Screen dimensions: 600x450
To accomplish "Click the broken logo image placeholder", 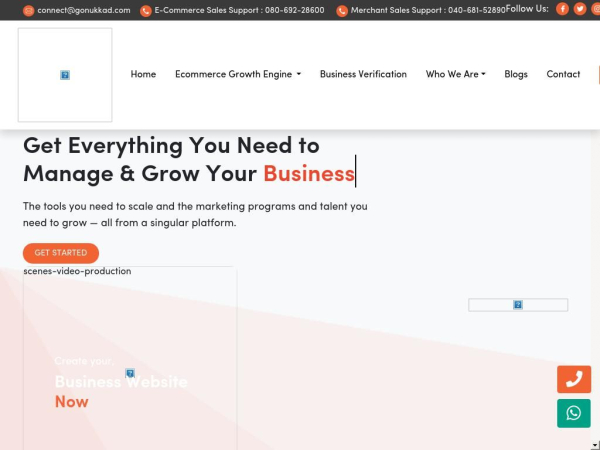I will [x=65, y=75].
